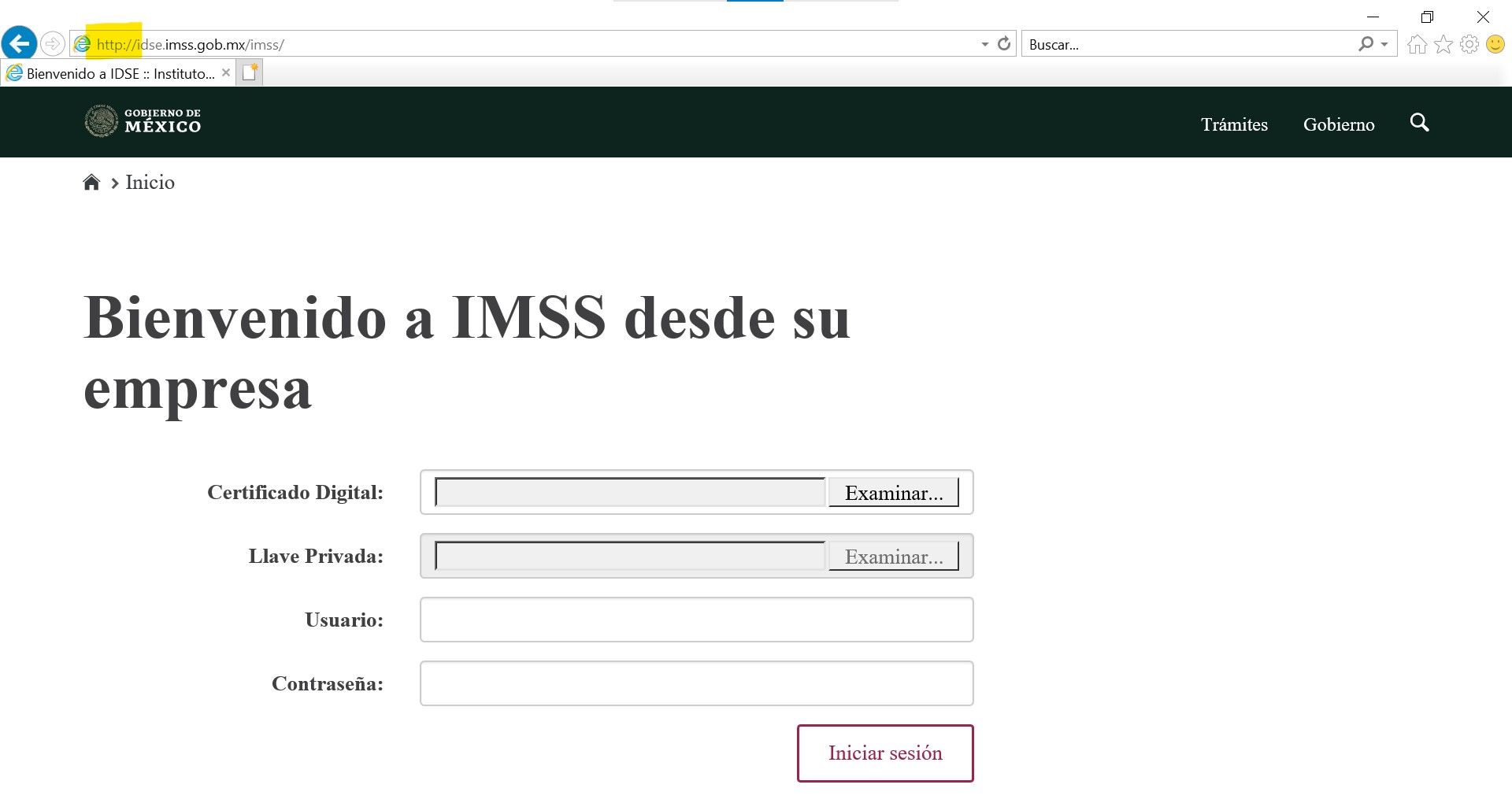Click Examinar for Llave Privada
The height and width of the screenshot is (803, 1512).
coord(893,557)
